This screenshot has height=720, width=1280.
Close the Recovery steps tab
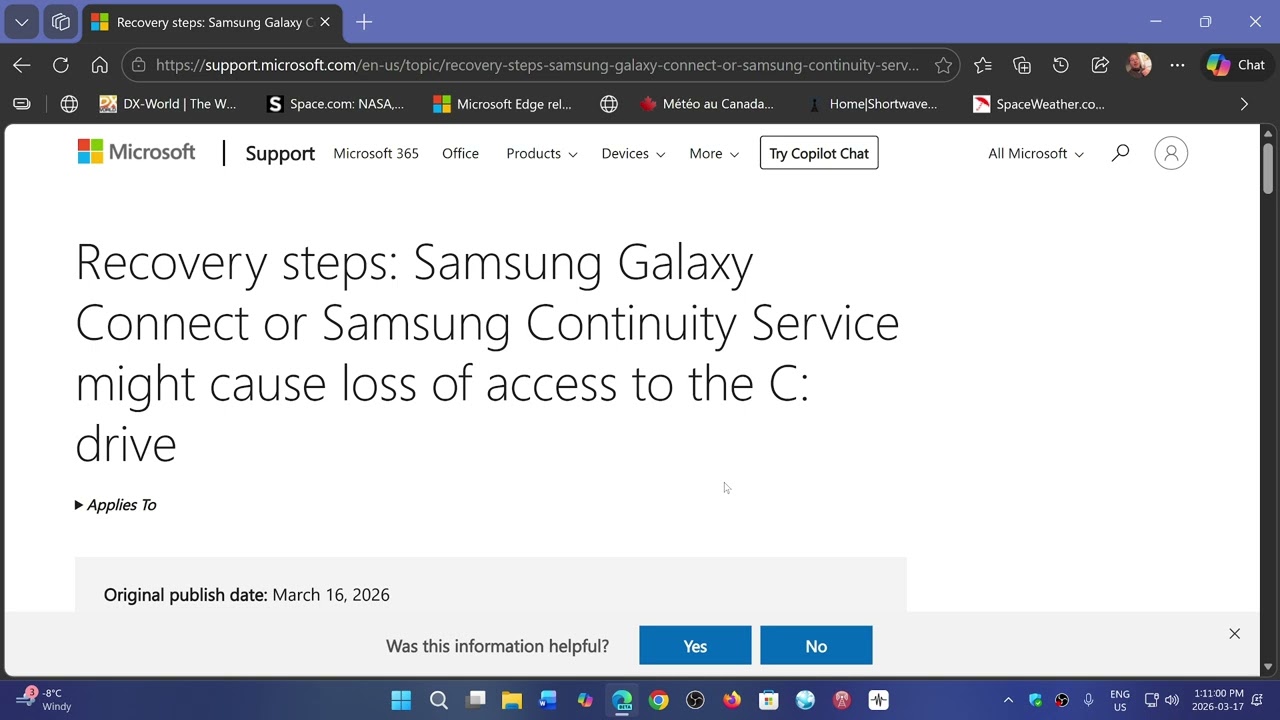coord(325,22)
